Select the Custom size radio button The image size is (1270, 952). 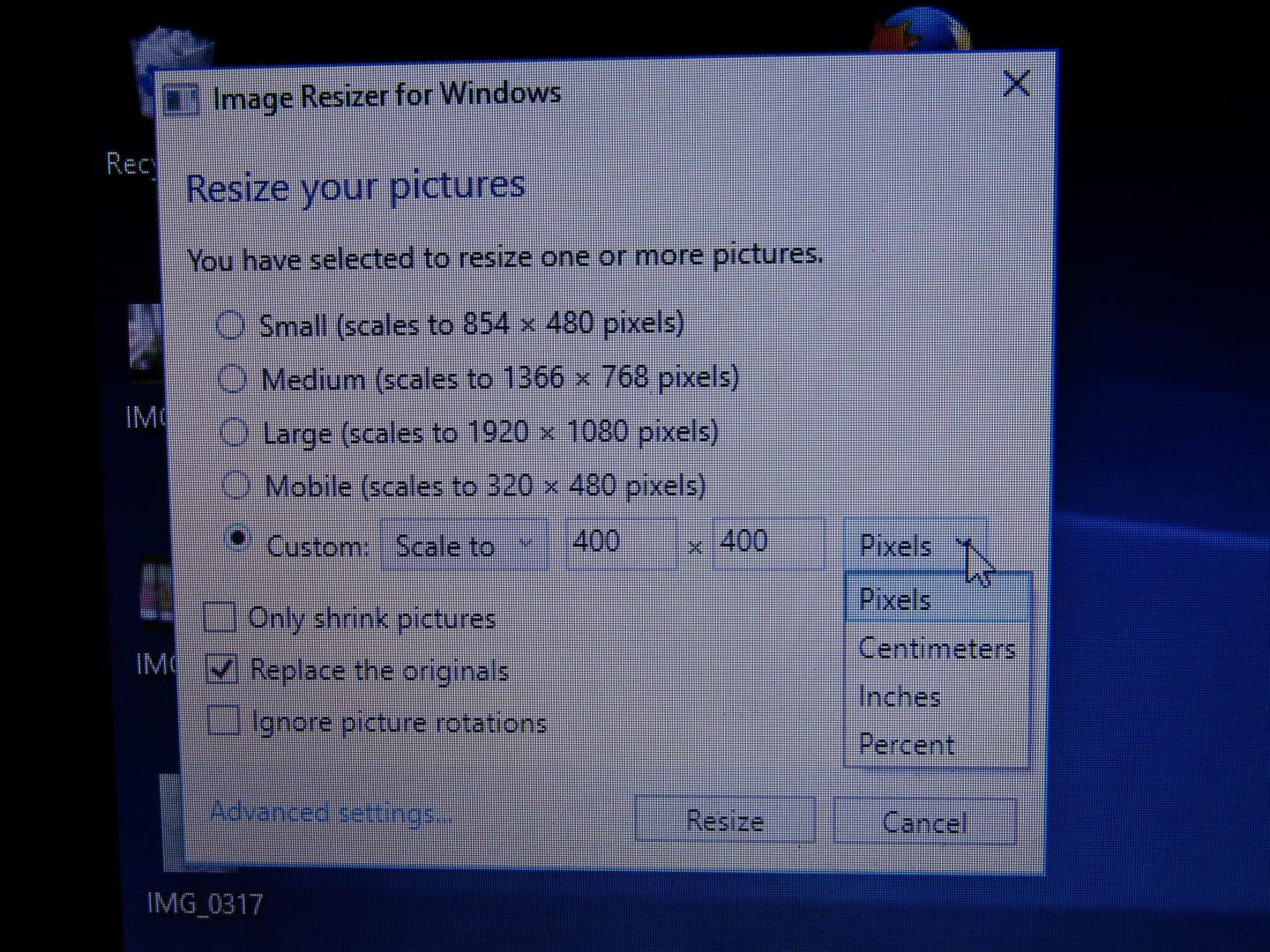pyautogui.click(x=238, y=538)
